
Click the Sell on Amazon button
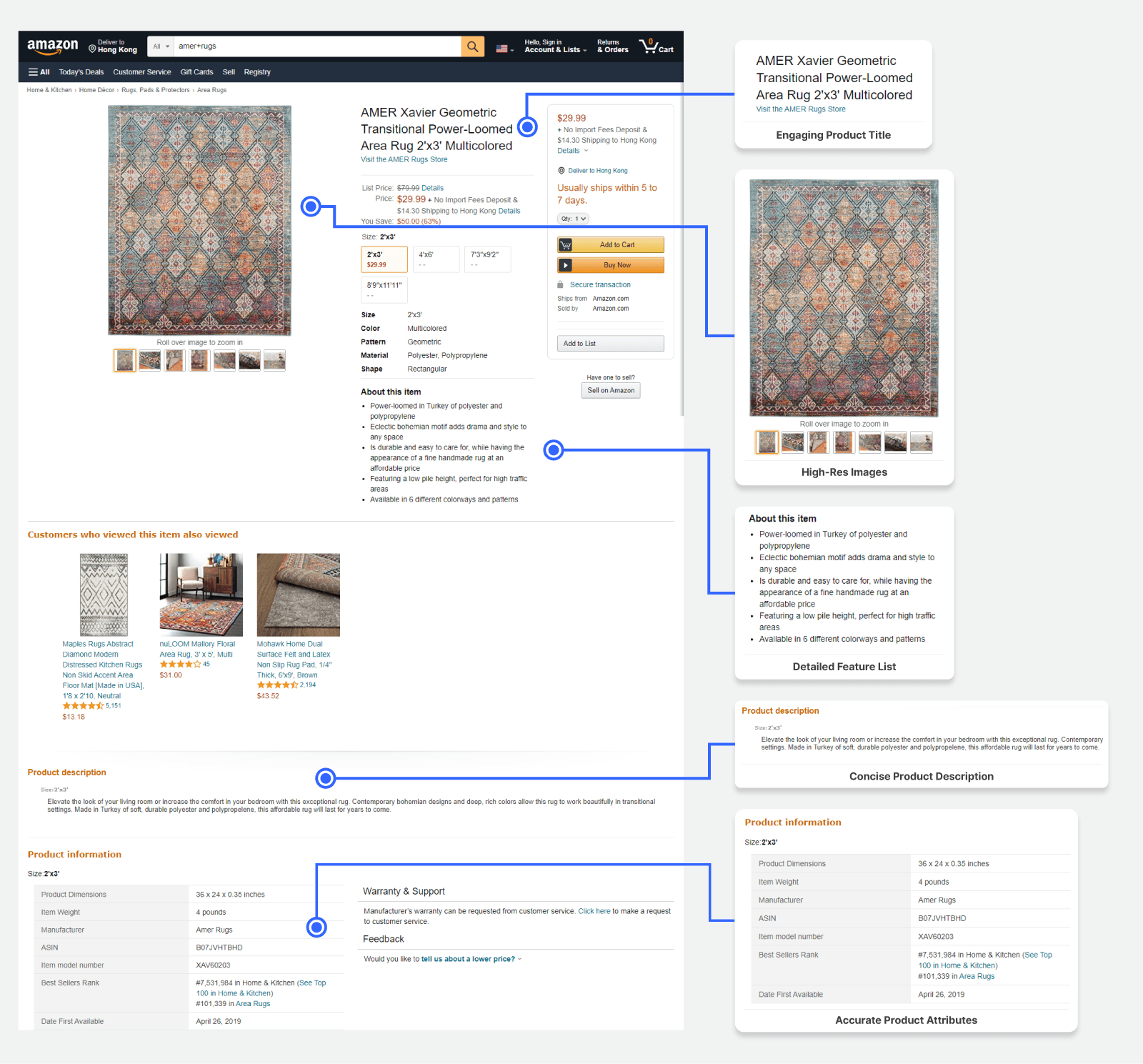pyautogui.click(x=611, y=390)
